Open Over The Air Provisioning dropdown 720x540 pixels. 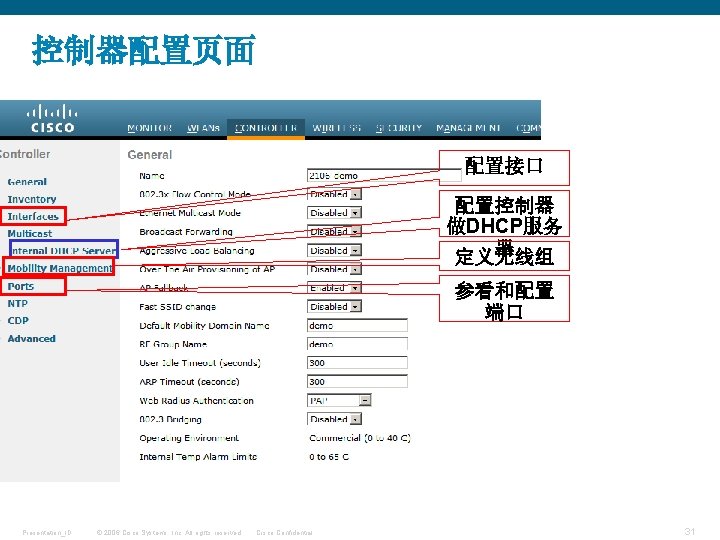tap(334, 269)
